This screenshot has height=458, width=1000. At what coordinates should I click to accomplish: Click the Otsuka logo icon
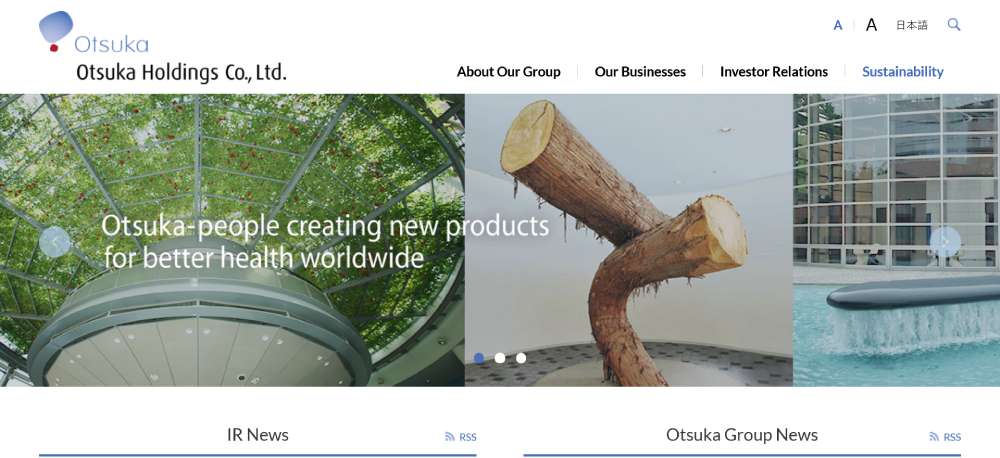57,30
